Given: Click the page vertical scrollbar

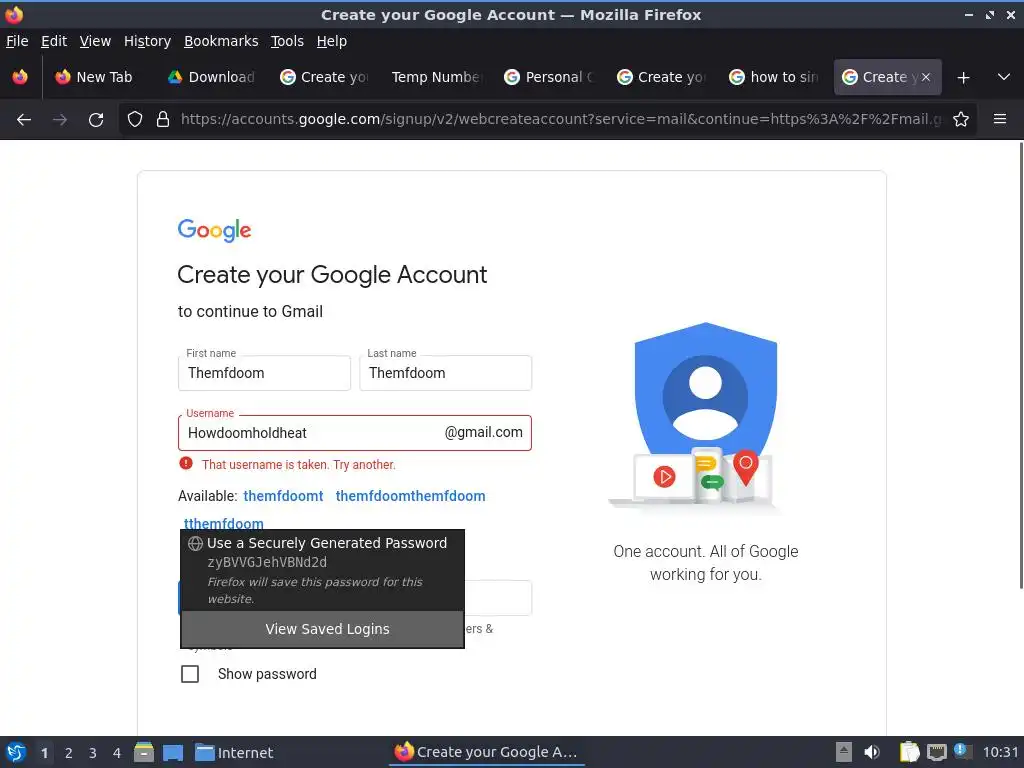Looking at the screenshot, I should [x=1020, y=366].
